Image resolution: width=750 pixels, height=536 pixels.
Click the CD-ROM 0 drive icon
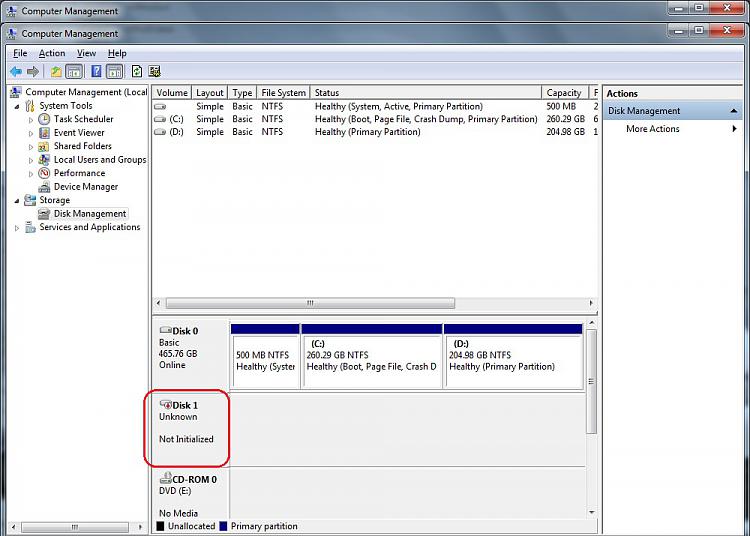coord(165,478)
